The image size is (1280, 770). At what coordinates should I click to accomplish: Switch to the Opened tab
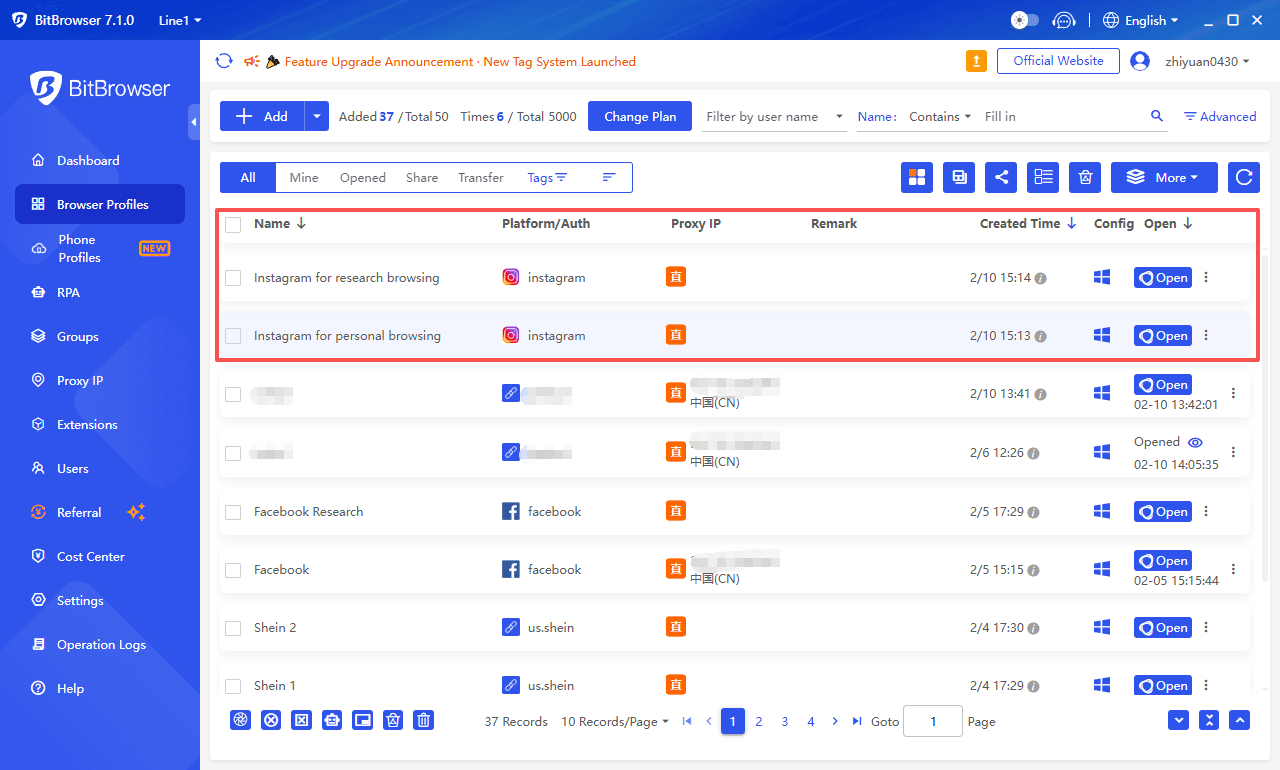pos(362,177)
